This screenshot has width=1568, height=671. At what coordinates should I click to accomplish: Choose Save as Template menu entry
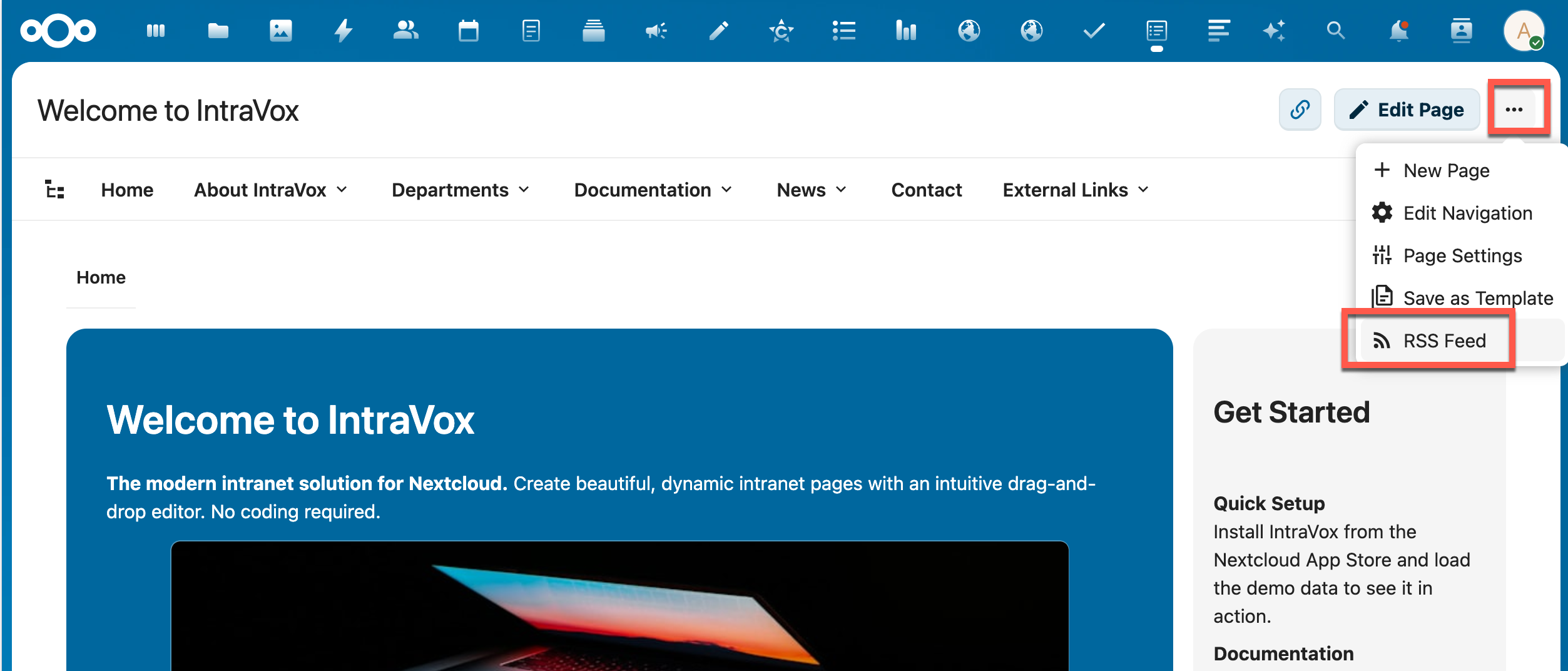pyautogui.click(x=1462, y=298)
